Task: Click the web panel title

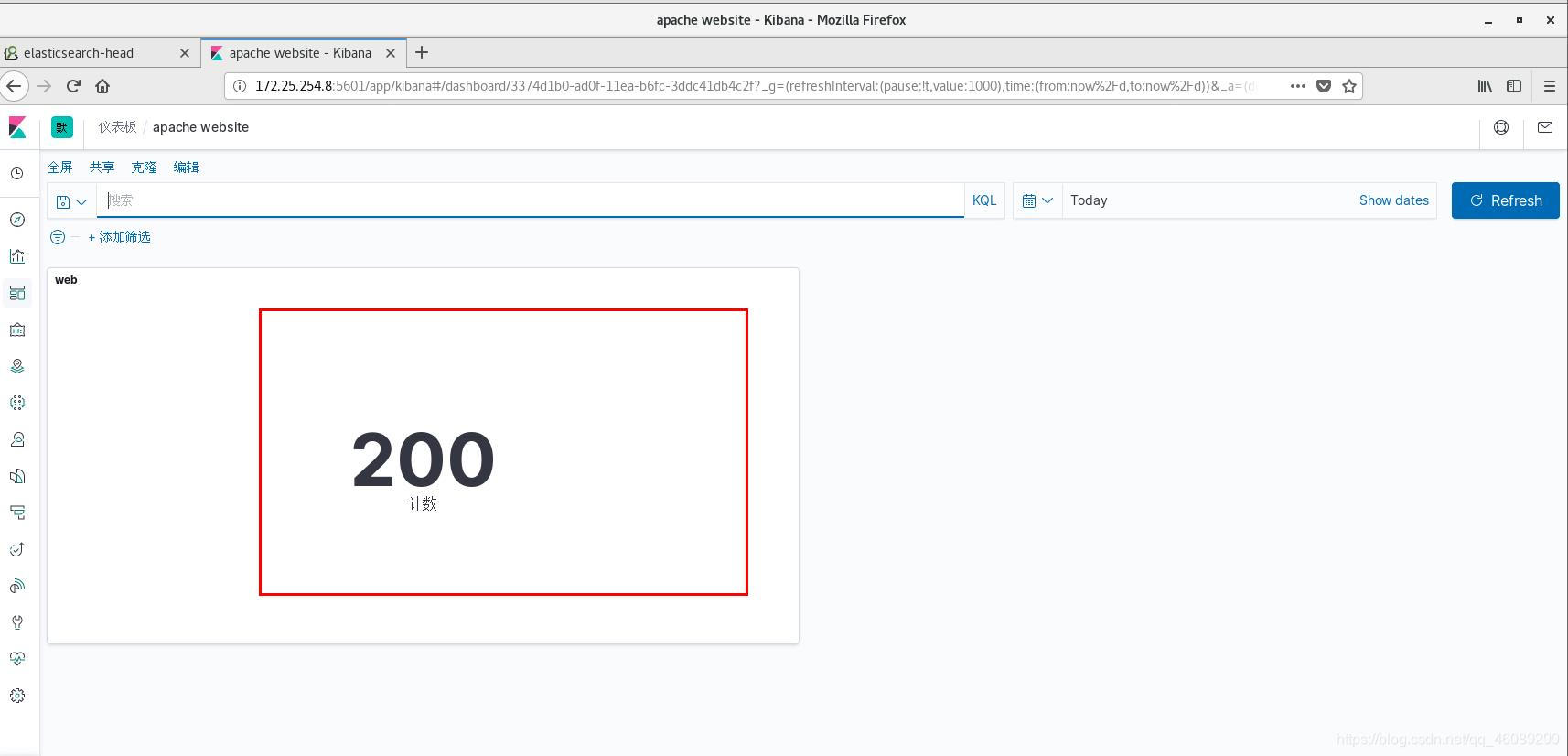Action: (x=66, y=280)
